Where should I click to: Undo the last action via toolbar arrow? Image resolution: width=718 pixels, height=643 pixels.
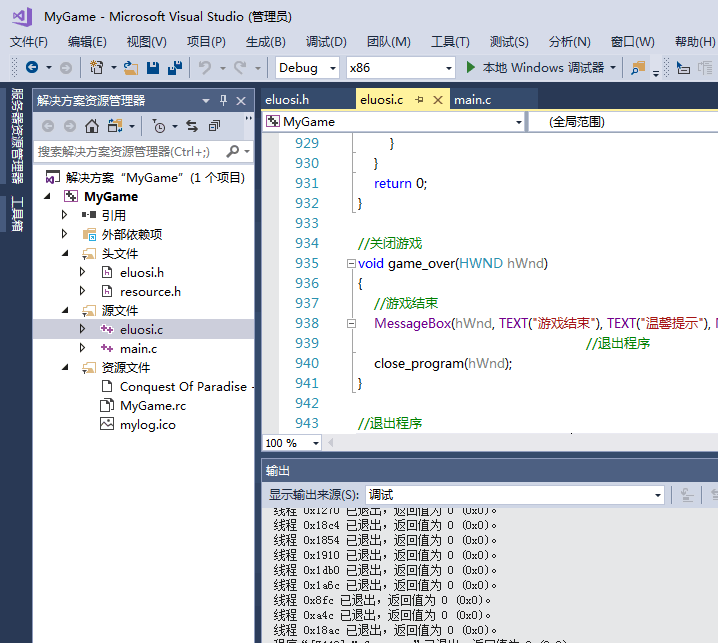click(x=205, y=68)
